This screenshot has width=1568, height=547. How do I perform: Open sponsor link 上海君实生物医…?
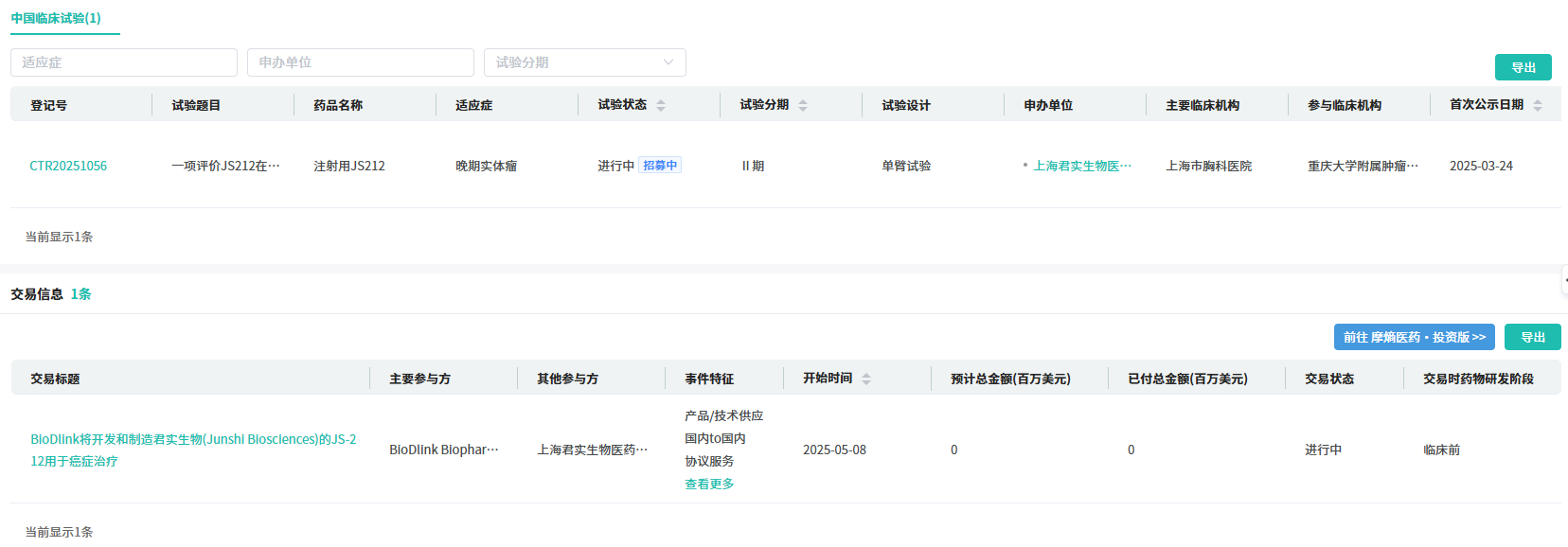click(x=1081, y=166)
